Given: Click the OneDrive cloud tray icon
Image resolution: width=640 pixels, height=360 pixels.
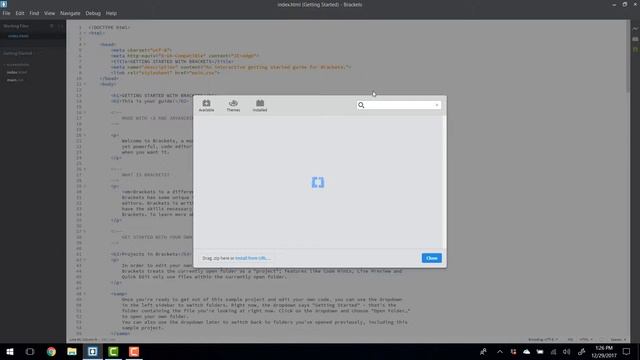Looking at the screenshot, I should point(527,351).
